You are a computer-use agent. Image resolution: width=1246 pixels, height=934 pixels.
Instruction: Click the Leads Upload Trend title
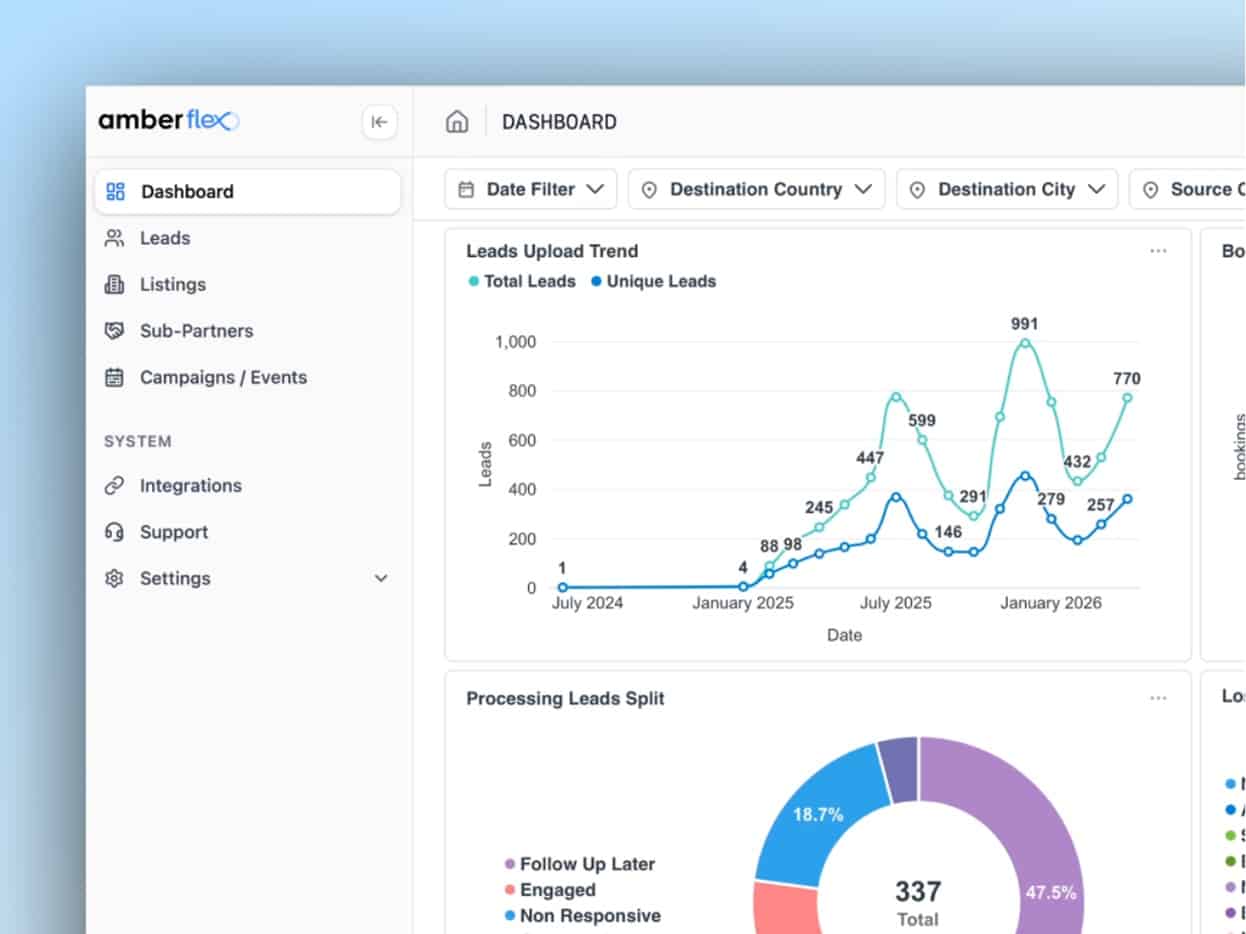[552, 251]
